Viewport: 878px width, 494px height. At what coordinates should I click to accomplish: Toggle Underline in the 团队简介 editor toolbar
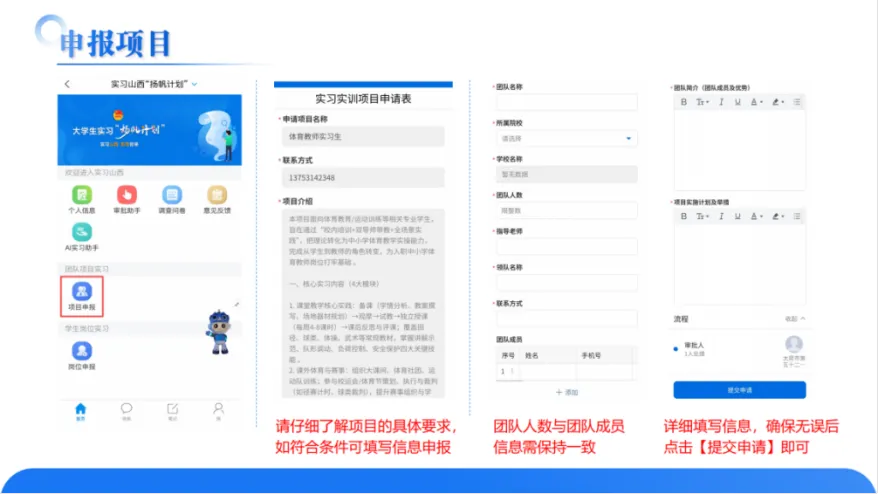pyautogui.click(x=737, y=102)
